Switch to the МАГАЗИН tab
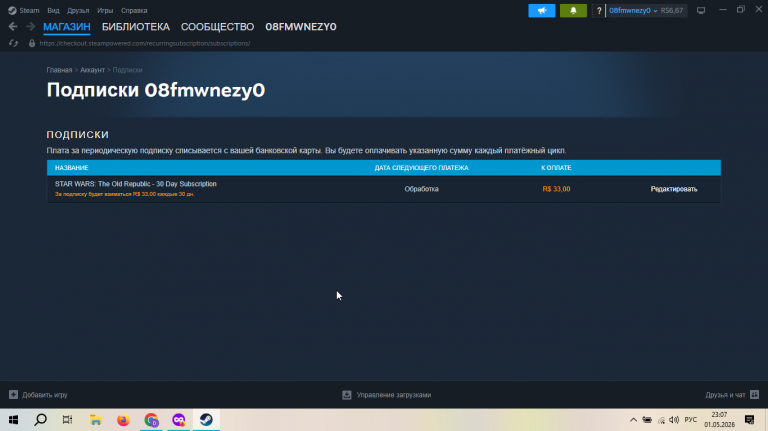Image resolution: width=768 pixels, height=431 pixels. pos(67,27)
